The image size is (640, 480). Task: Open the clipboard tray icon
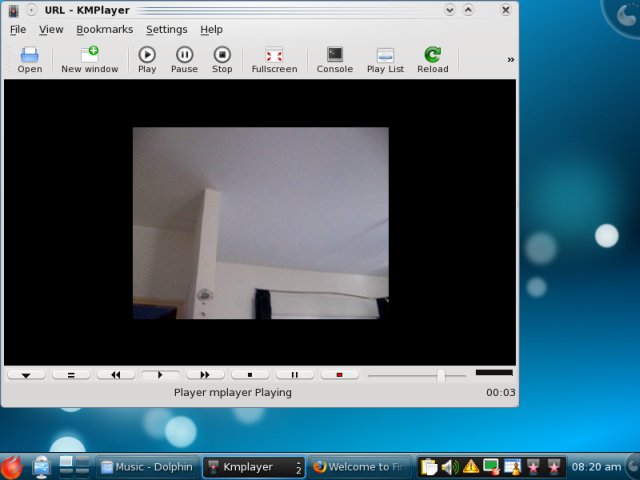point(429,467)
